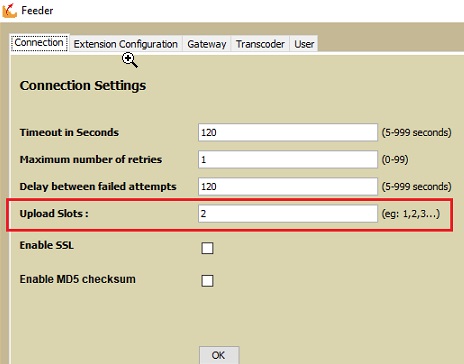Click the Timeout in Seconds label
The image size is (464, 364).
click(x=69, y=133)
